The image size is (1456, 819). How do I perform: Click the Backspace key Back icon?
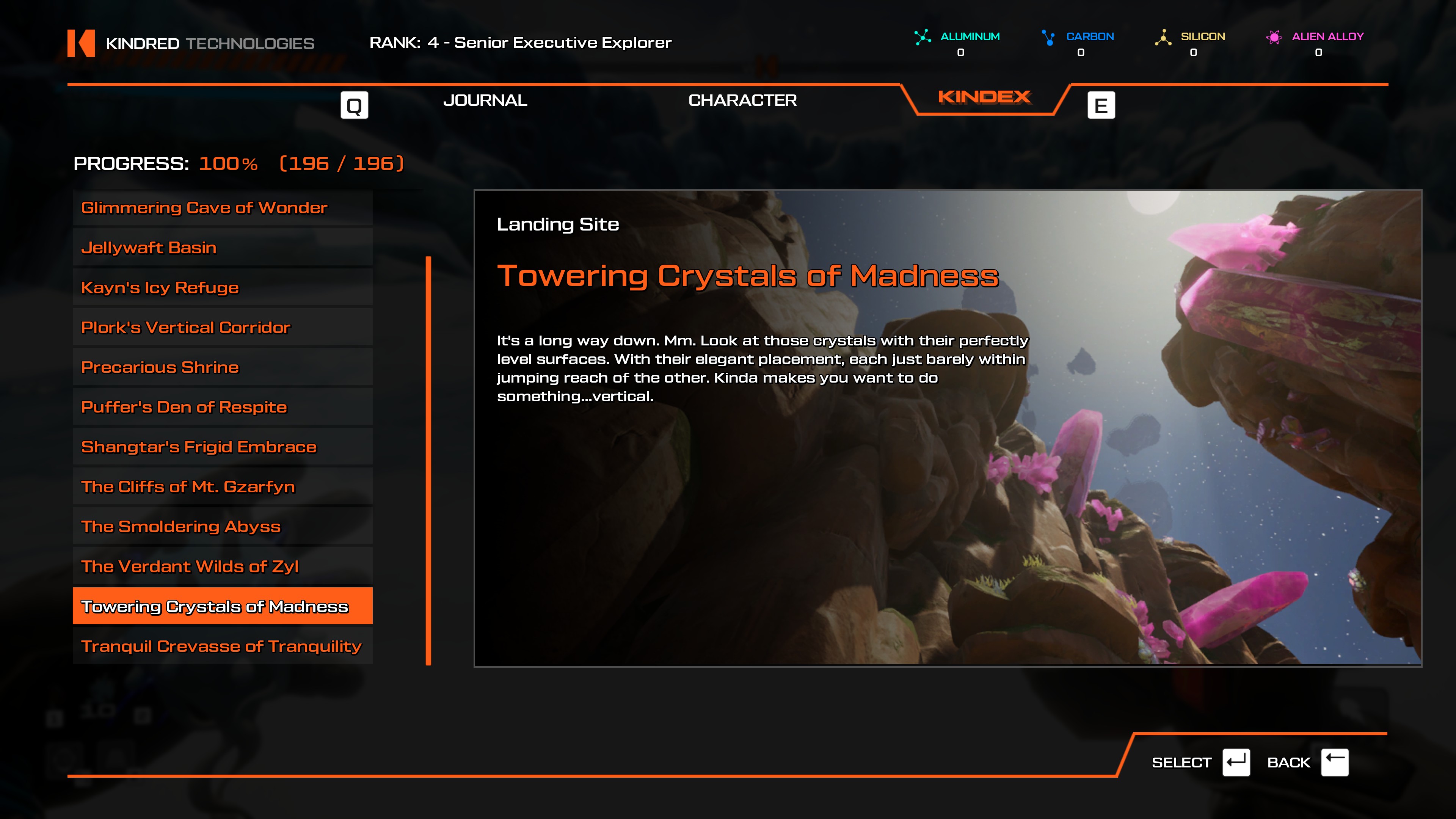click(x=1335, y=763)
